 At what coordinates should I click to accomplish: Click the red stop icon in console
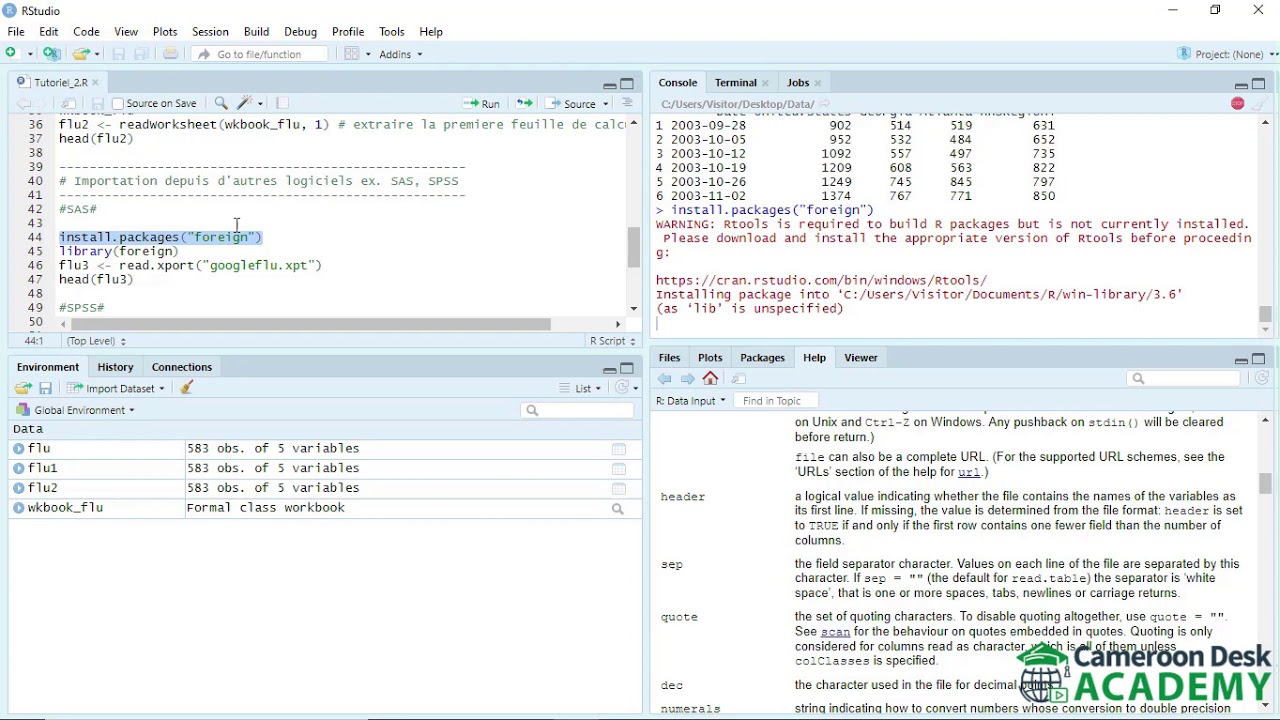1237,103
